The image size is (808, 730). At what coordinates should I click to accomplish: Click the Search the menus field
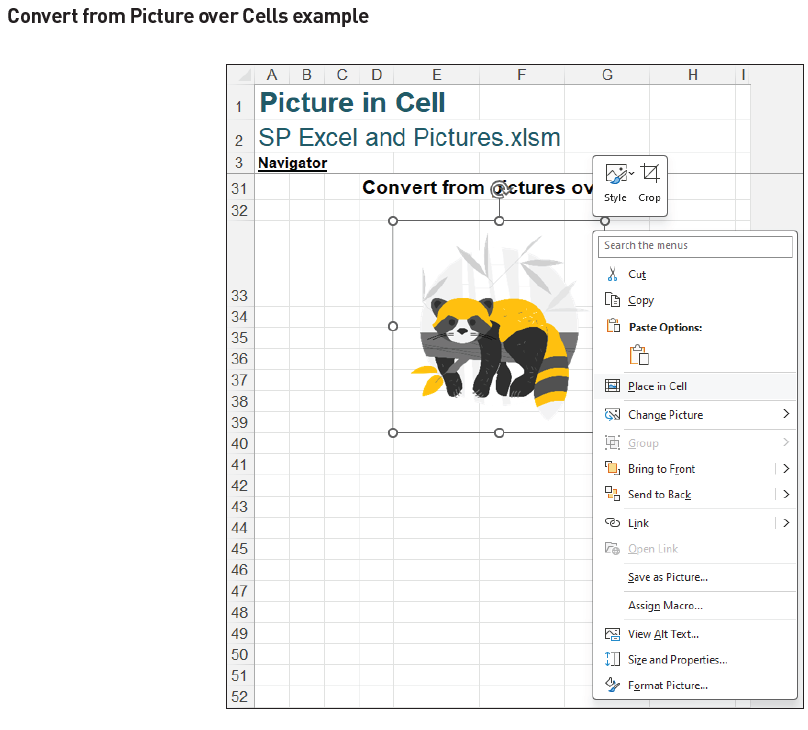695,246
